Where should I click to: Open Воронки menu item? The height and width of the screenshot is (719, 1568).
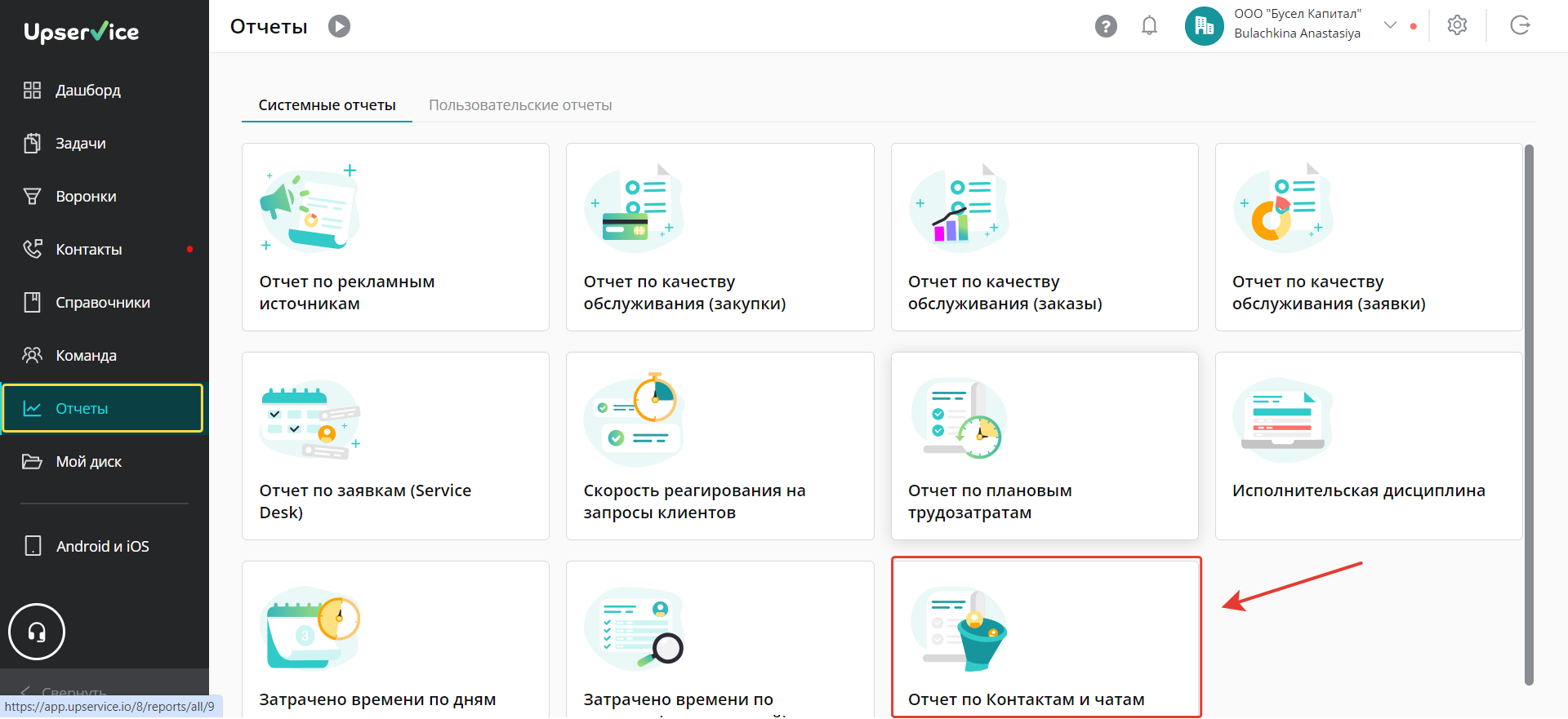[x=86, y=197]
